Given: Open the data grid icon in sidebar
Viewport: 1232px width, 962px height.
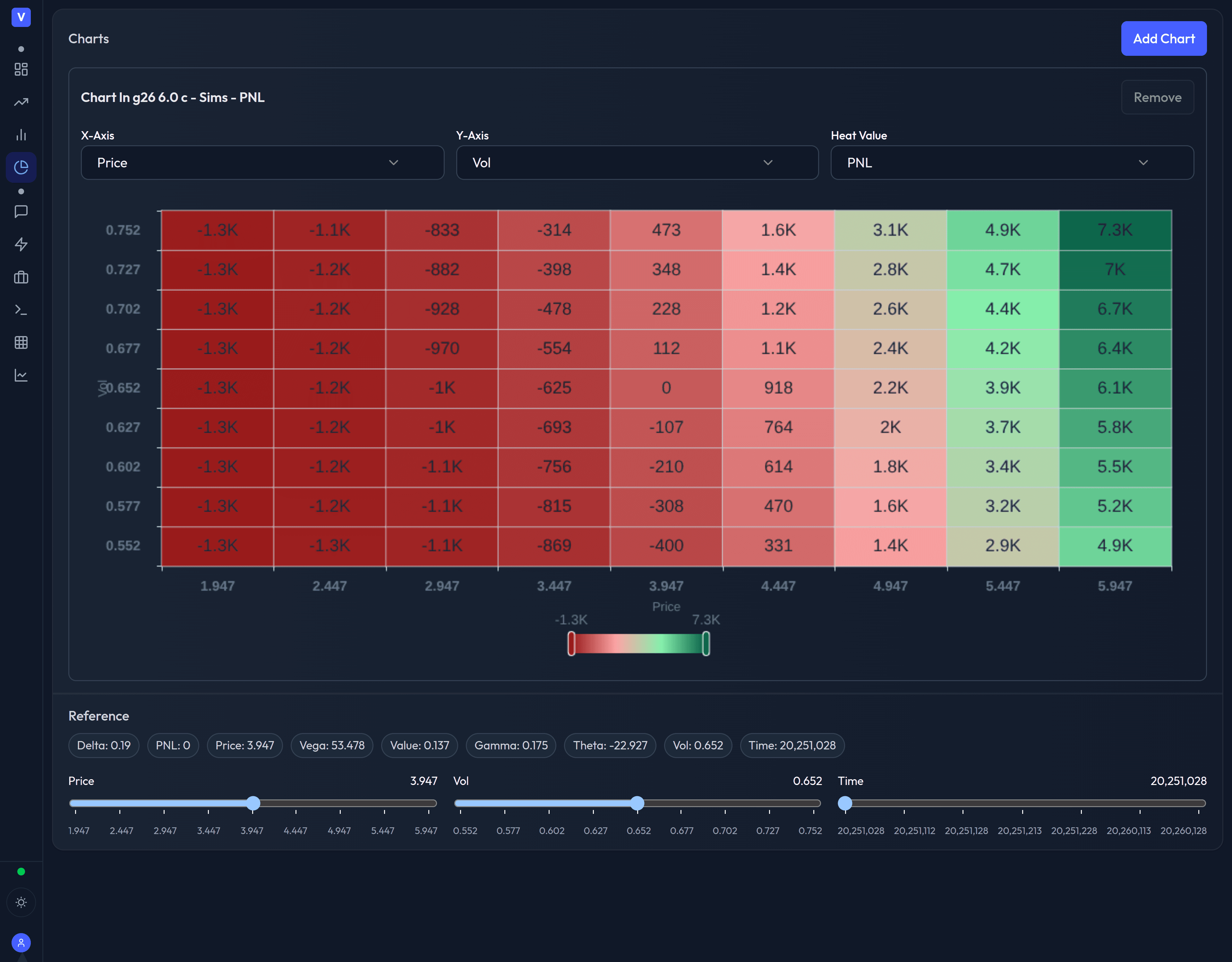Looking at the screenshot, I should [21, 342].
